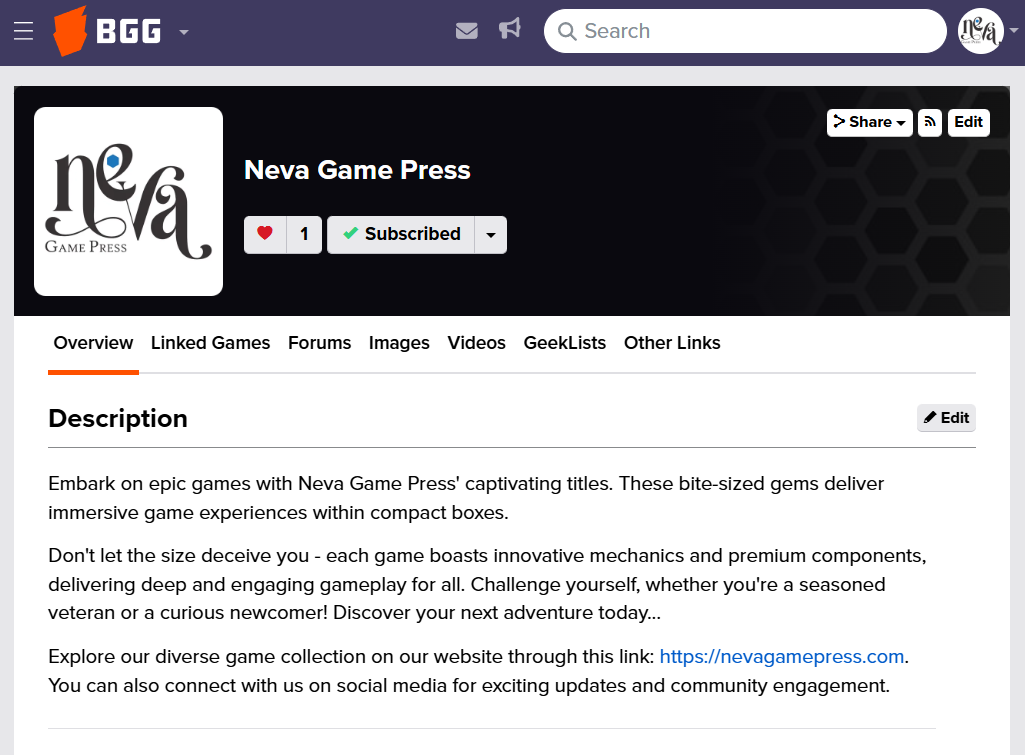The height and width of the screenshot is (755, 1025).
Task: Expand the subscription options dropdown arrow
Action: tap(490, 235)
